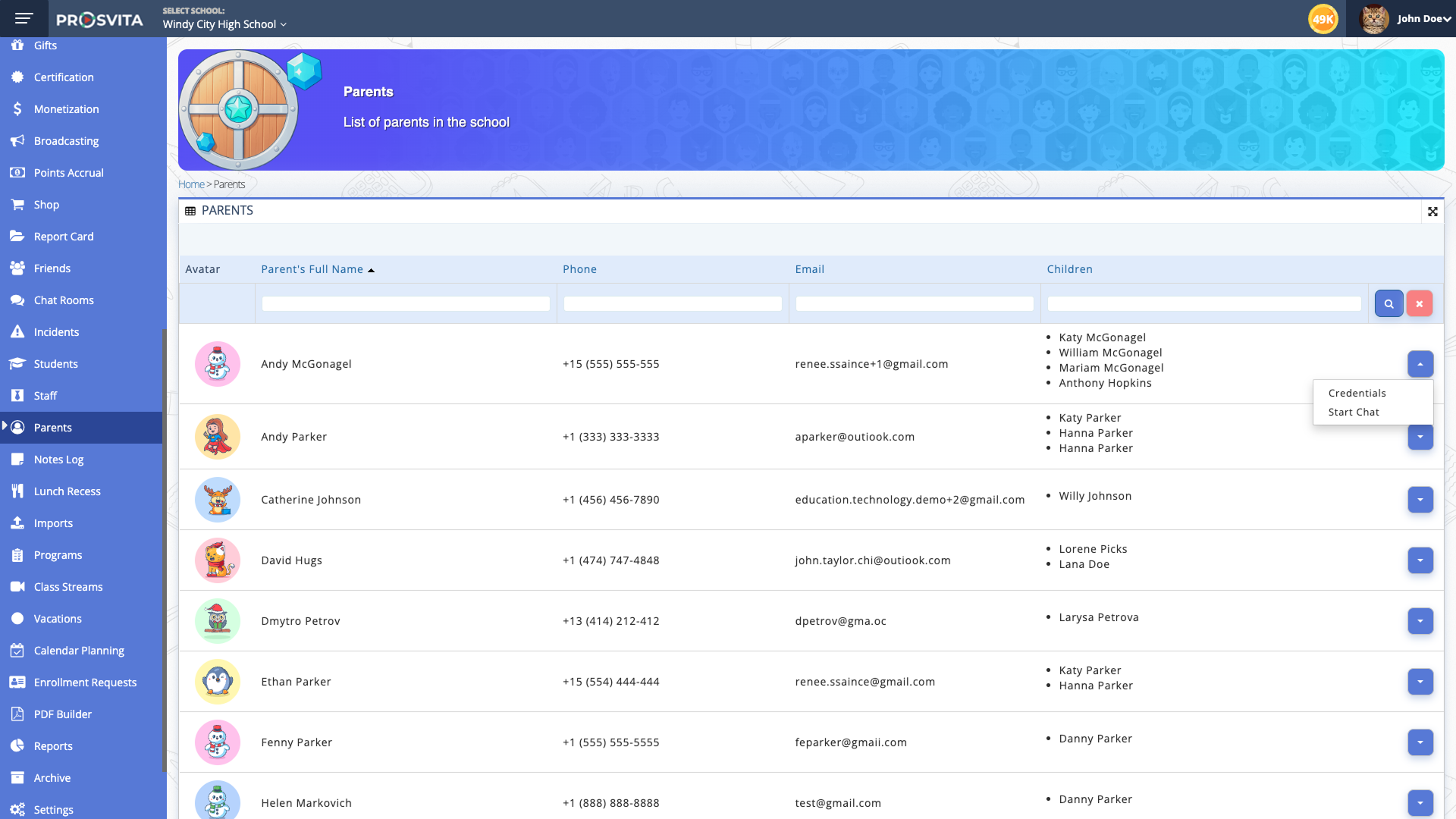The height and width of the screenshot is (819, 1456).
Task: Open Helen Markovich row action dropdown
Action: [x=1420, y=803]
